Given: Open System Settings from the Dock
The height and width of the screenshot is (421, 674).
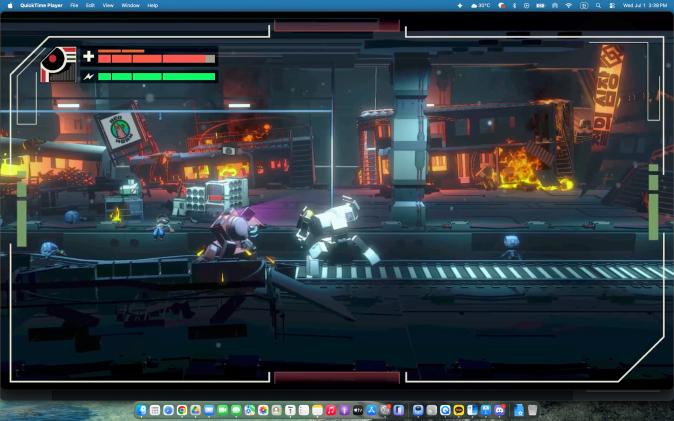Looking at the screenshot, I should click(385, 410).
